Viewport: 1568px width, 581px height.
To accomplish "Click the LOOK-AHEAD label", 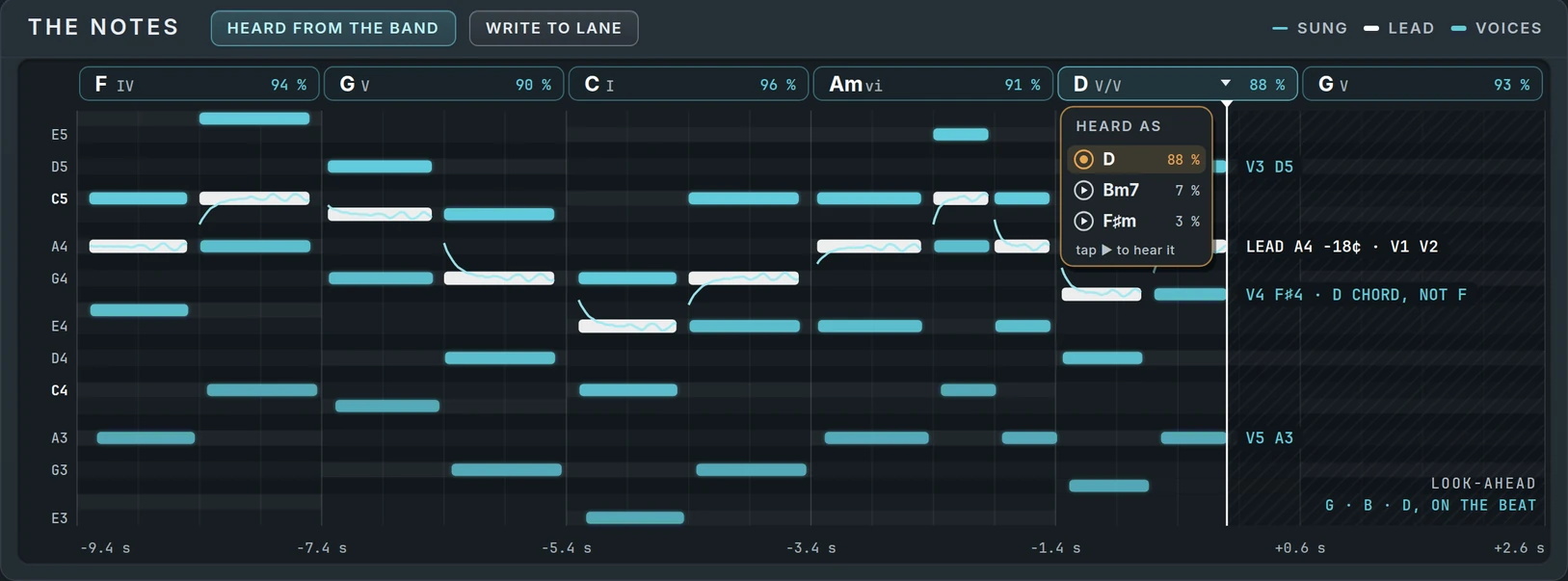I will [1483, 483].
